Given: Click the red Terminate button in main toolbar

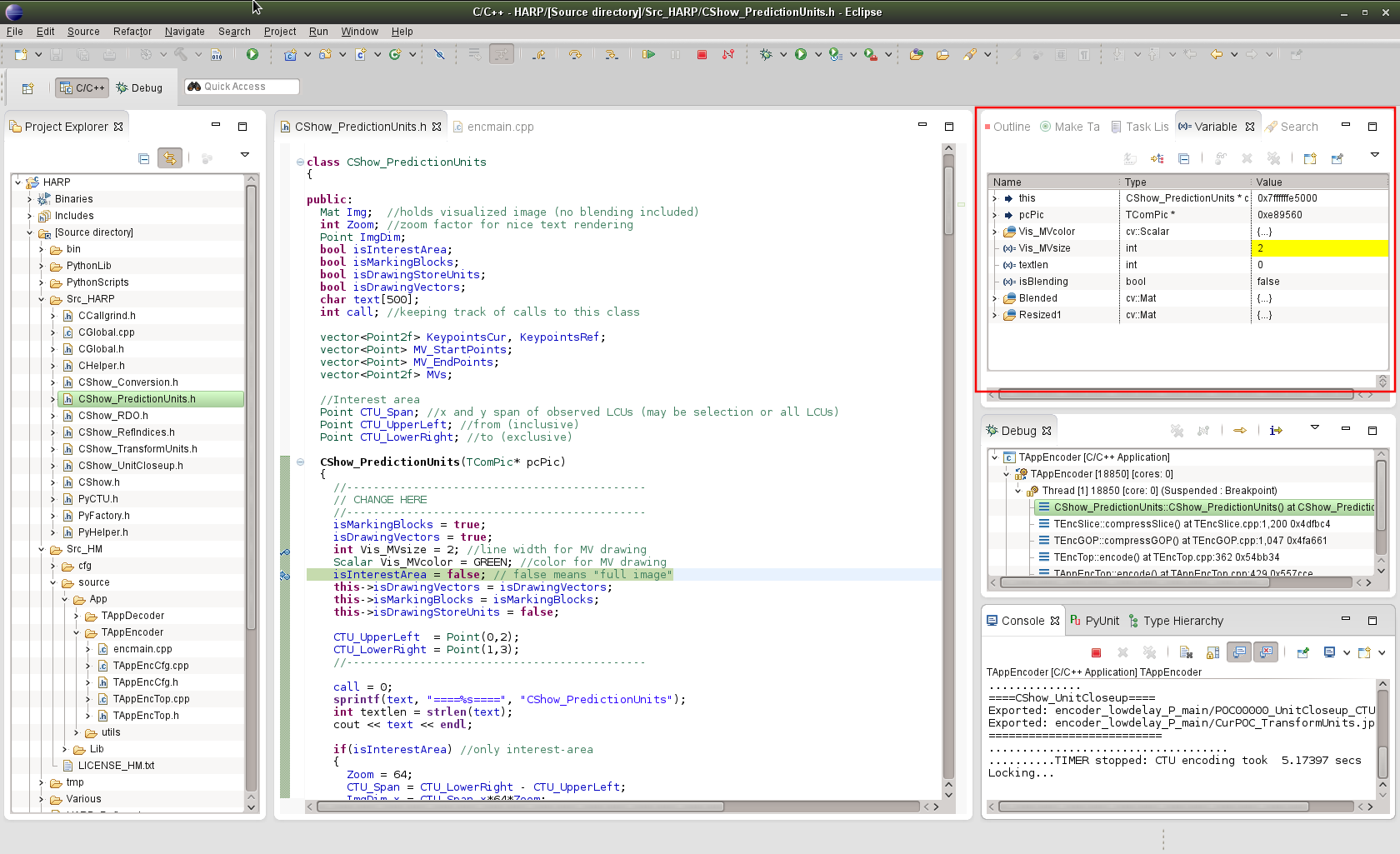Looking at the screenshot, I should coord(702,55).
